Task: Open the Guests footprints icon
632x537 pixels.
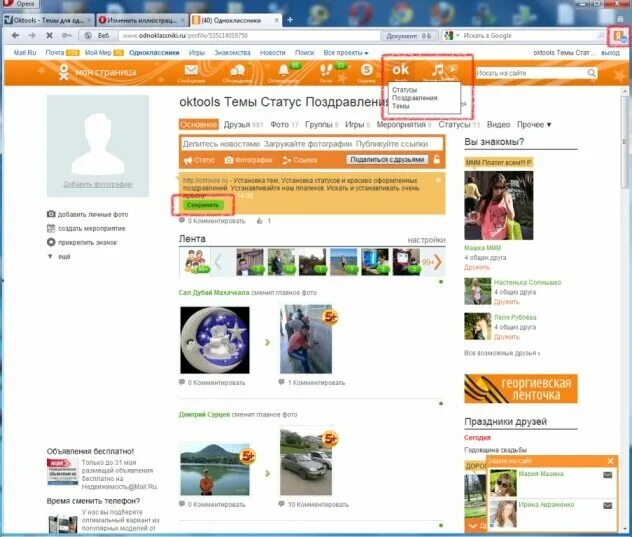Action: pyautogui.click(x=325, y=71)
